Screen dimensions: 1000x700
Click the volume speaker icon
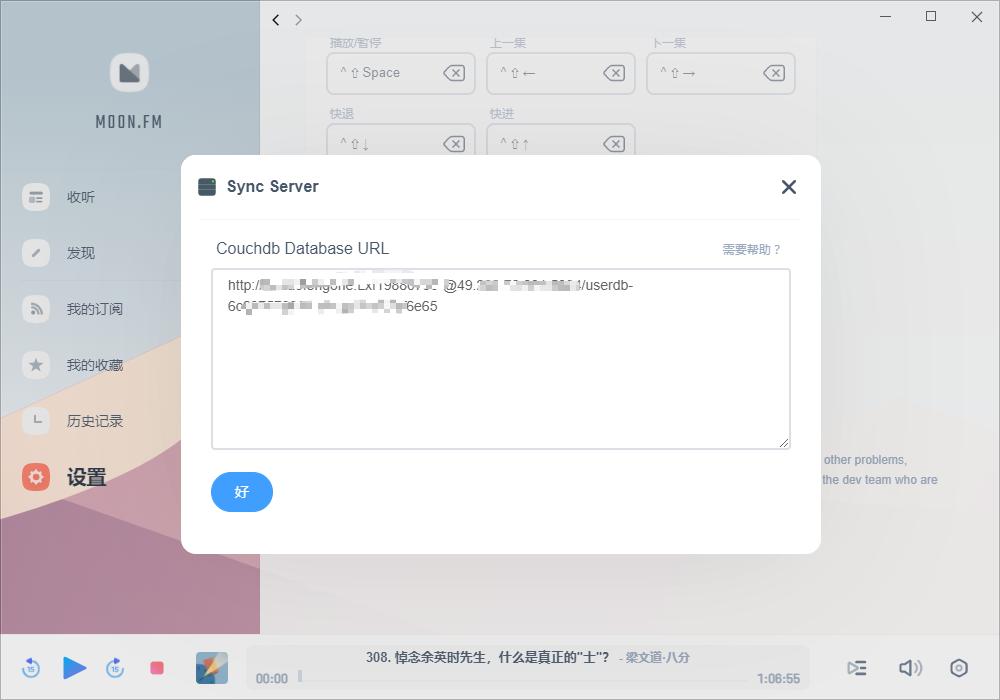[910, 668]
